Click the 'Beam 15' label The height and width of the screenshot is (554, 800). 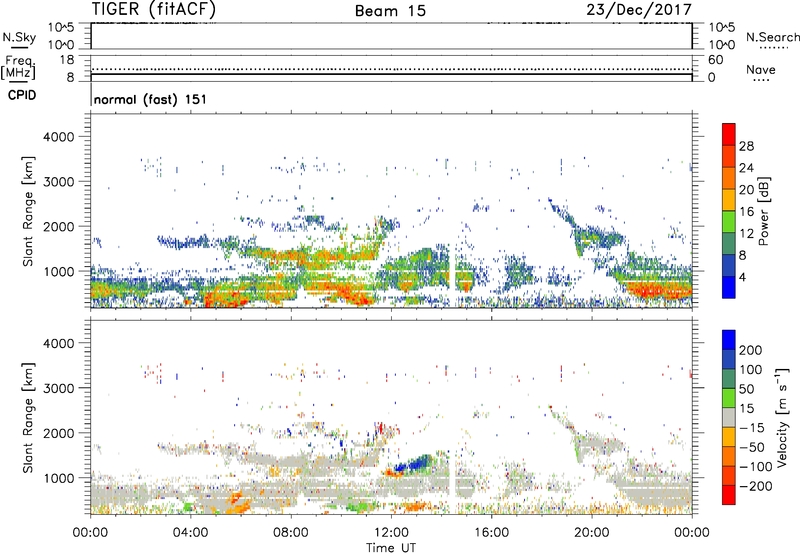(390, 11)
